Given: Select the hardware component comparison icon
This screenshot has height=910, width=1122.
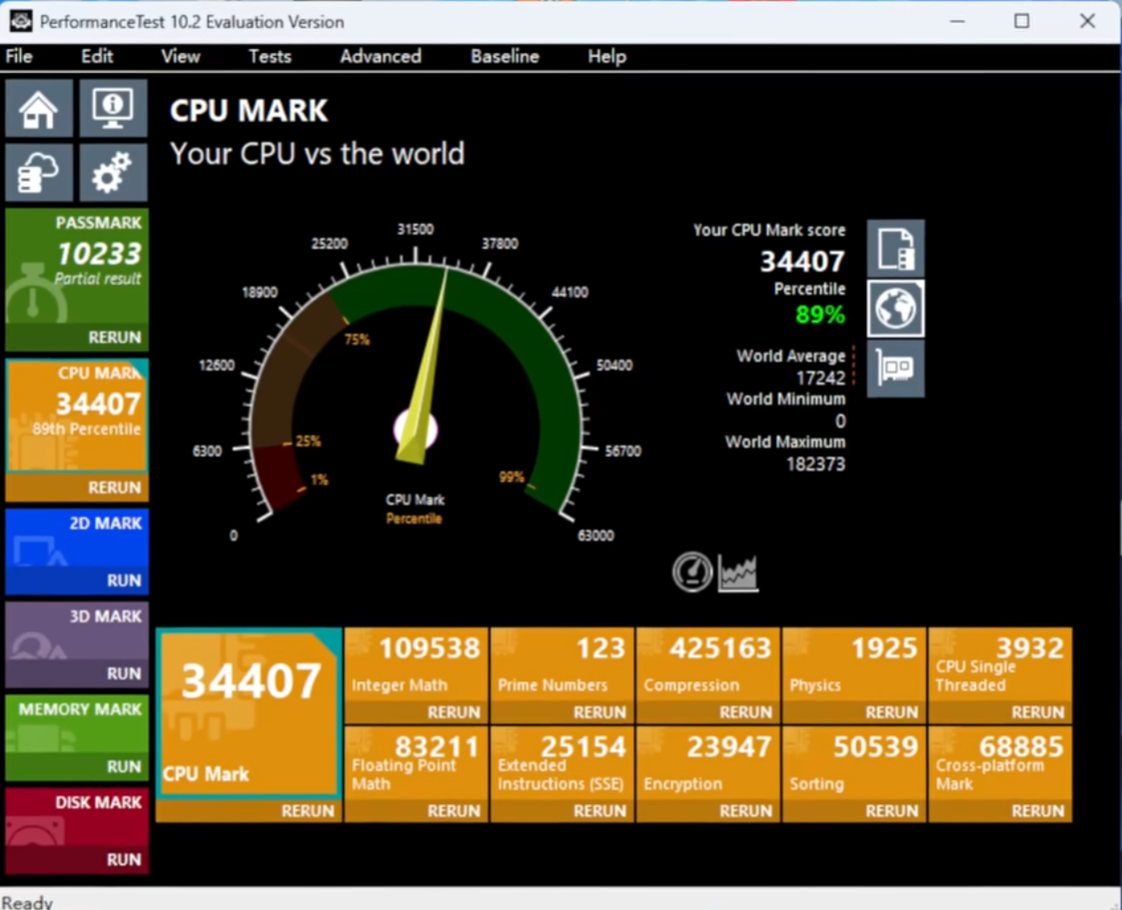Looking at the screenshot, I should [896, 368].
